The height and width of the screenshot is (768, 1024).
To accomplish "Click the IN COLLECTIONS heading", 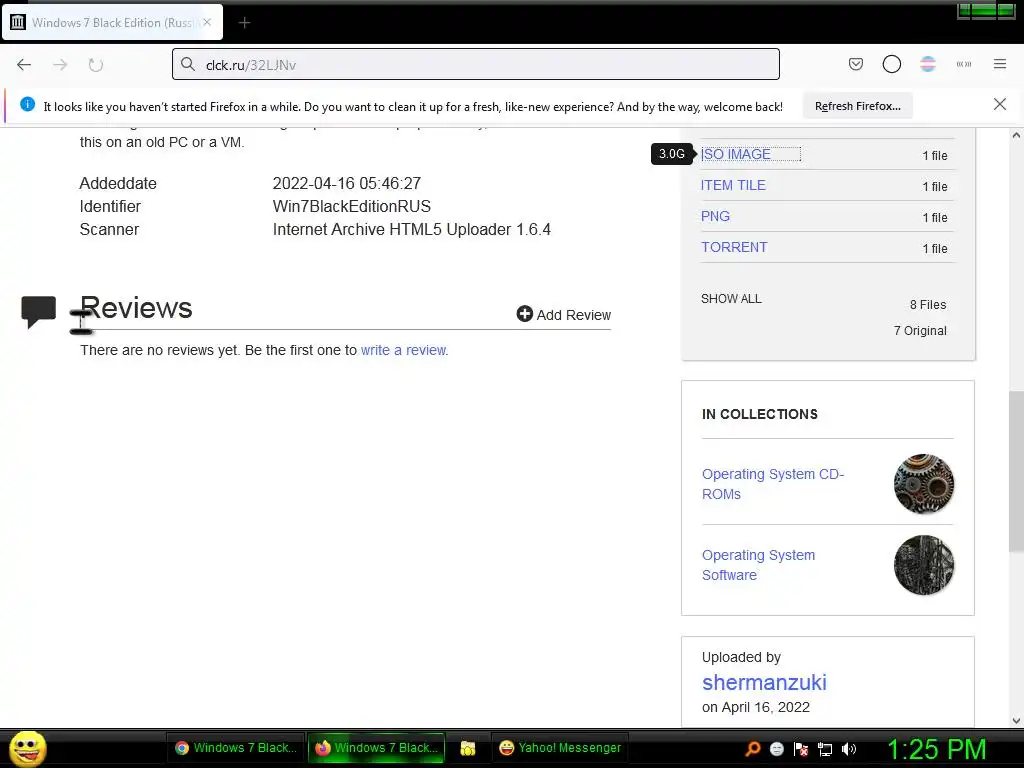I will 760,414.
